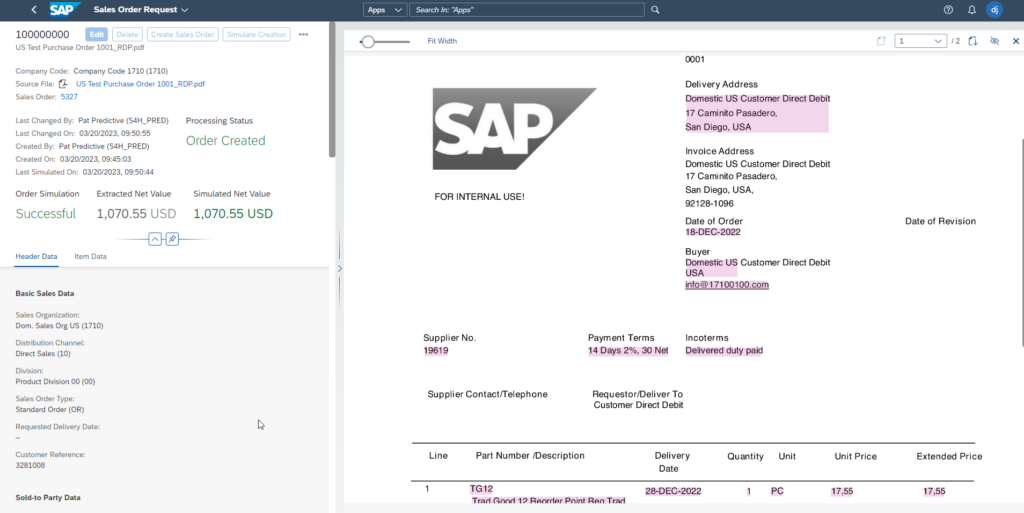Collapse the header with the up chevron
Viewport: 1024px width, 513px height.
[155, 239]
